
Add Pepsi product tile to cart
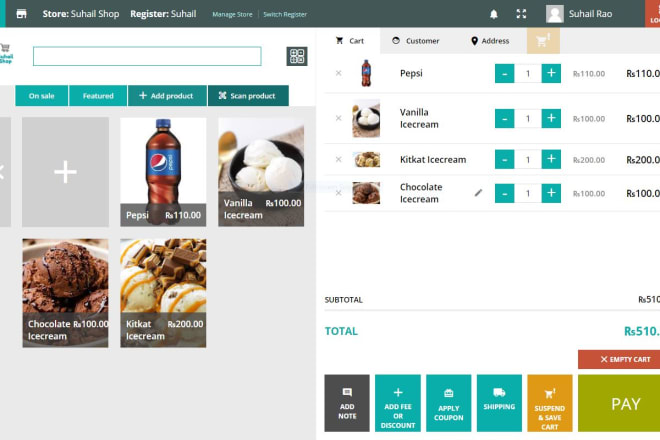[163, 172]
